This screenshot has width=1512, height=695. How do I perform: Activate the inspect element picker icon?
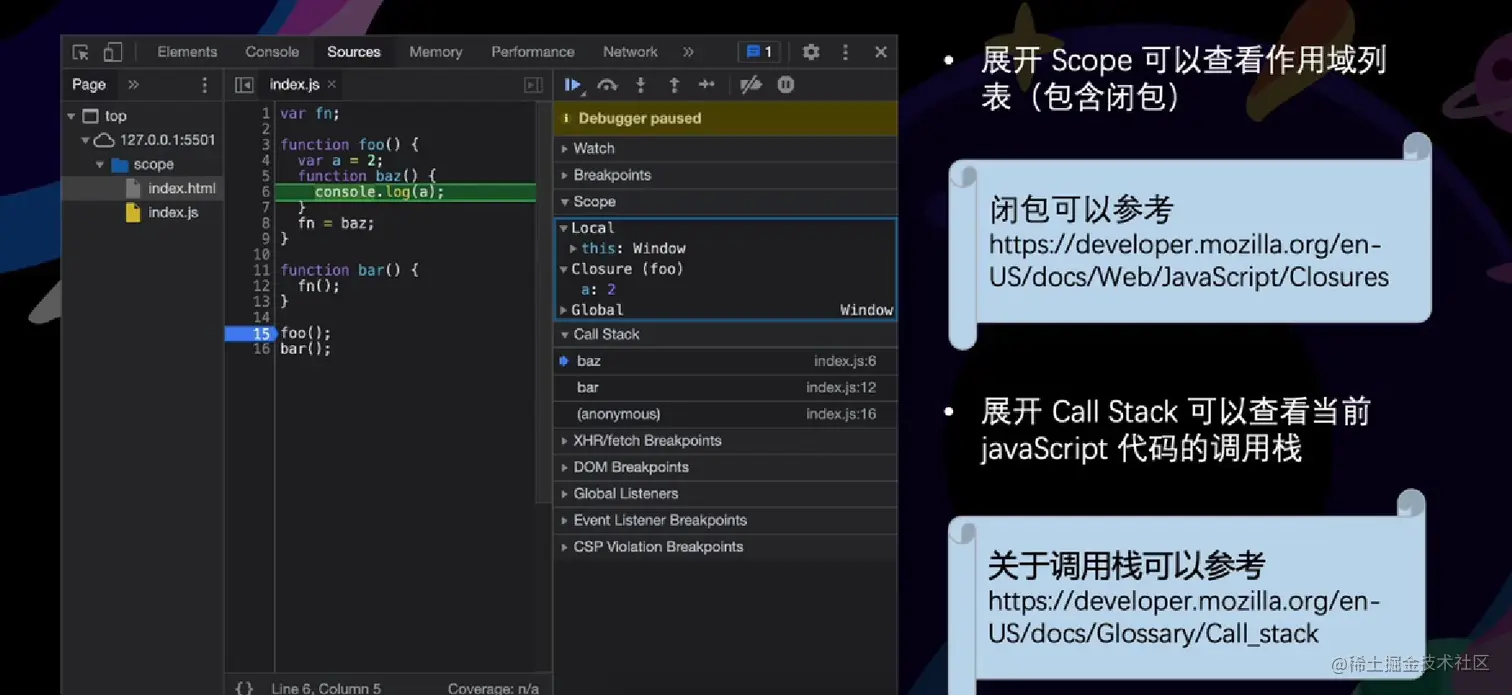point(81,52)
